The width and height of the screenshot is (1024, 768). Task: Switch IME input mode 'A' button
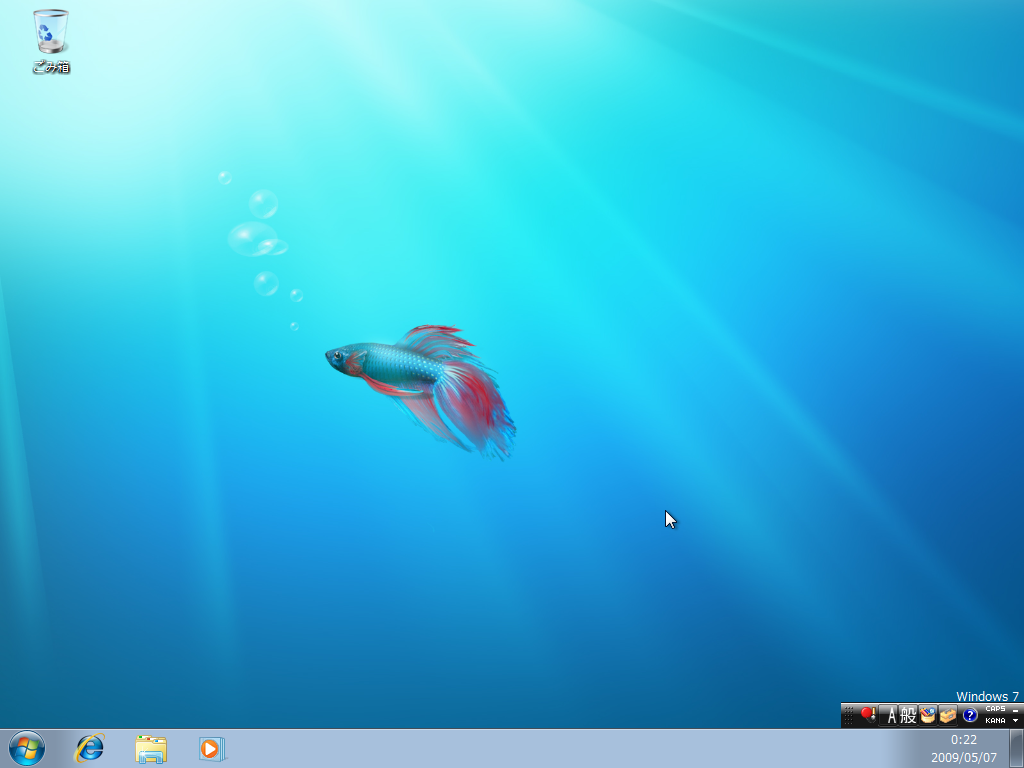(x=889, y=716)
